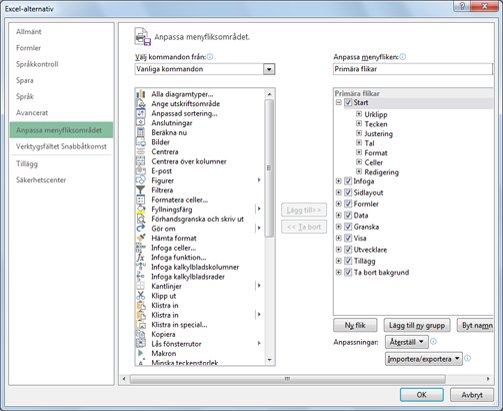This screenshot has height=411, width=503.
Task: Open the Säkerhetscenter category
Action: (x=41, y=180)
